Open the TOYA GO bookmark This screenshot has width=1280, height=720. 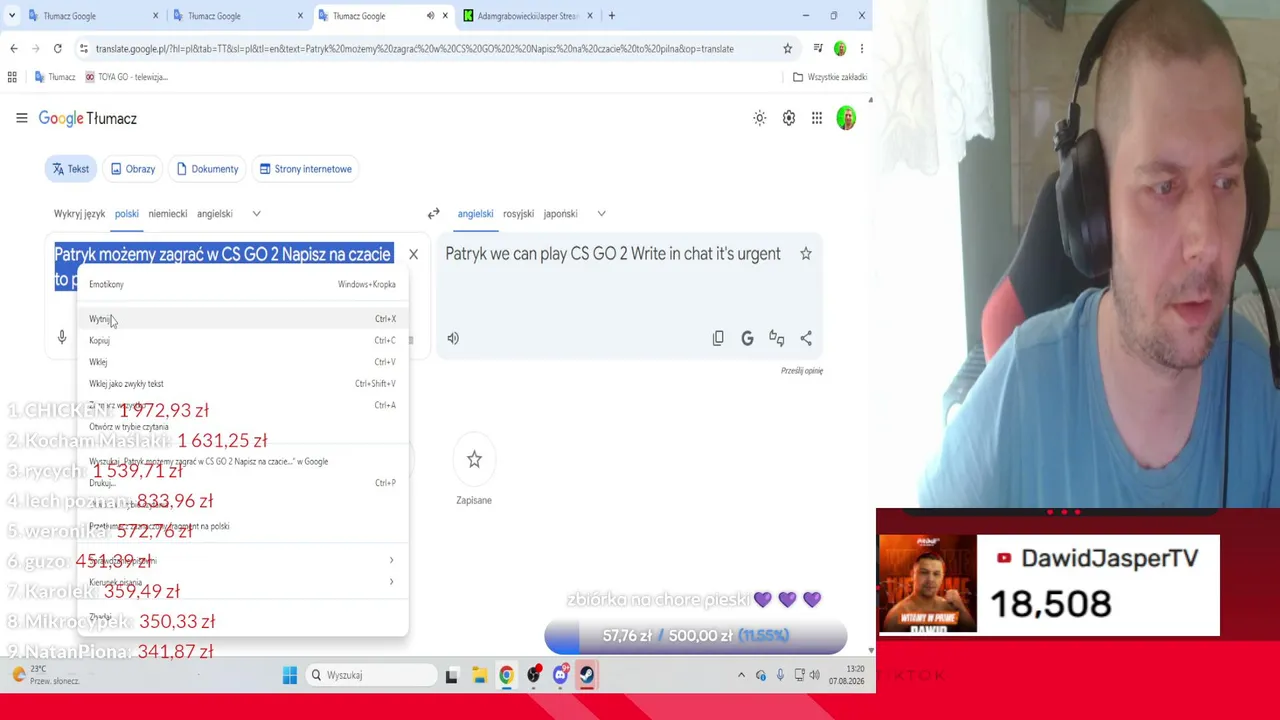pyautogui.click(x=126, y=77)
